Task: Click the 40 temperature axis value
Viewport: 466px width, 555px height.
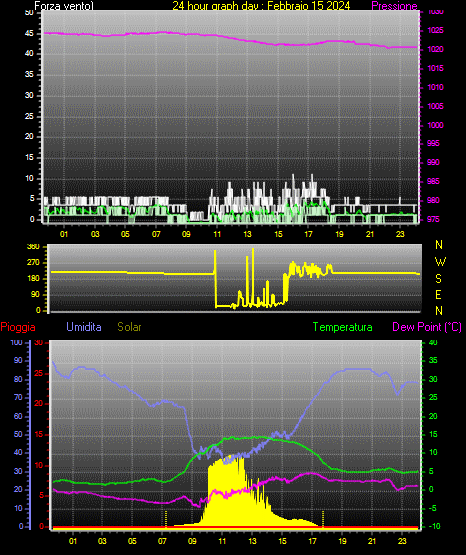Action: coord(433,342)
